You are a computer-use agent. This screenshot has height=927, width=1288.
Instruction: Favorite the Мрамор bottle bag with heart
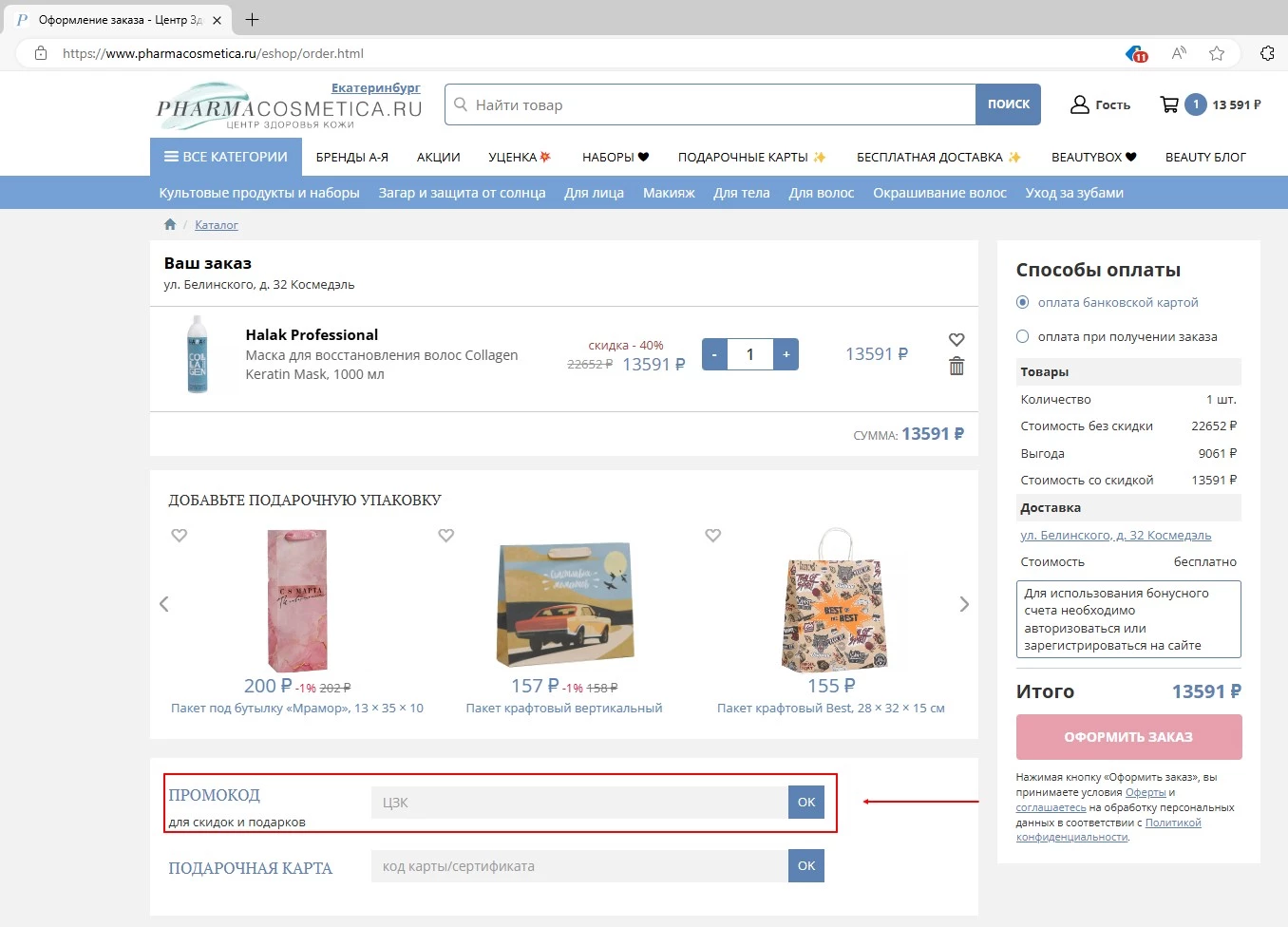coord(179,536)
